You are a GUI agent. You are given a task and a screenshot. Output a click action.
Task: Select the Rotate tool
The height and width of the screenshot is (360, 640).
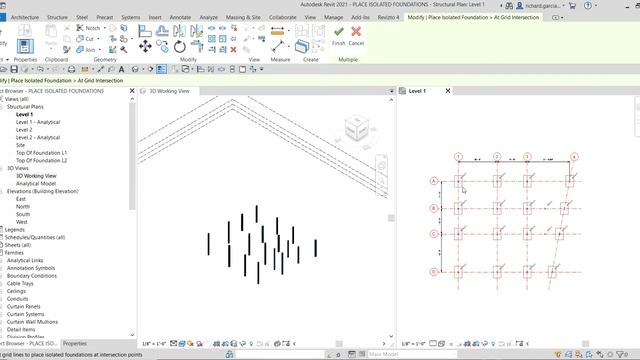point(180,47)
